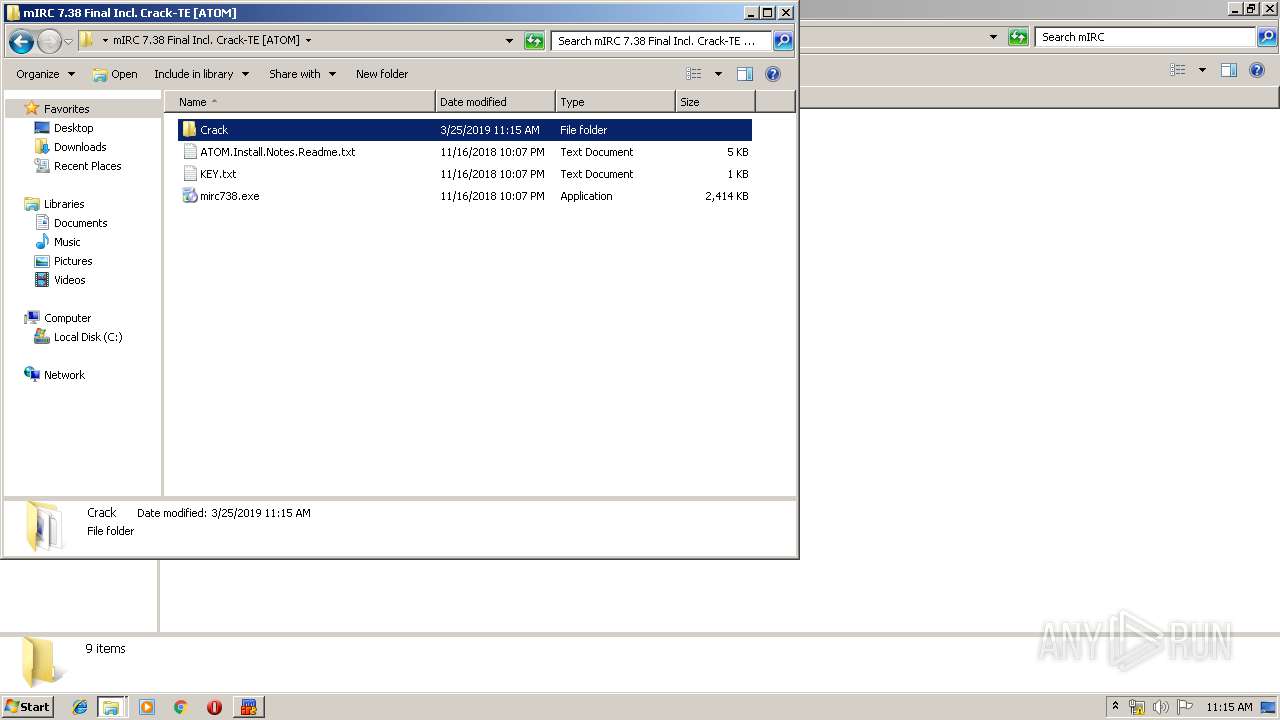The width and height of the screenshot is (1280, 720).
Task: Click the WinRAR taskbar button
Action: tap(249, 707)
